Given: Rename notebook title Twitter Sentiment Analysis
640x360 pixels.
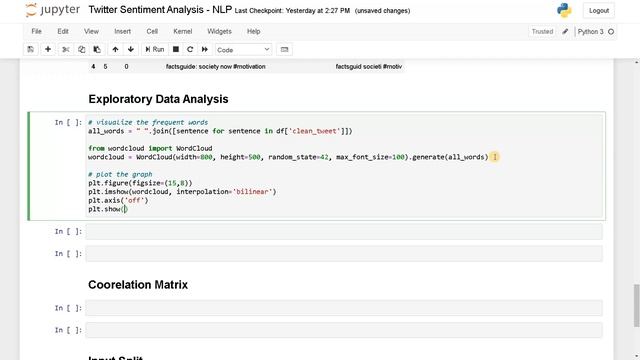Looking at the screenshot, I should pyautogui.click(x=160, y=10).
